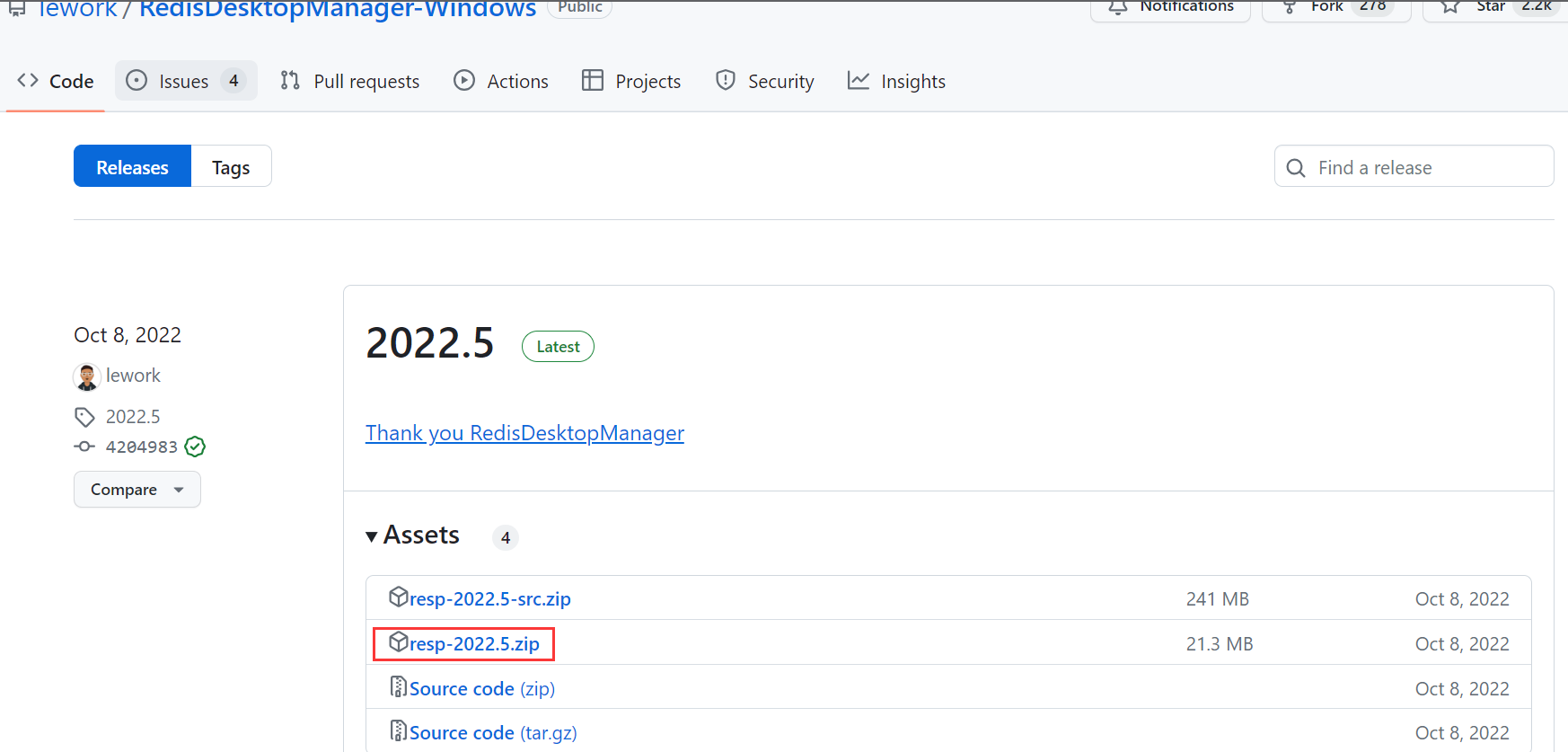Open RedisDesktopManager-Windows repository link
Screen dimensions: 1568x752
point(338,8)
